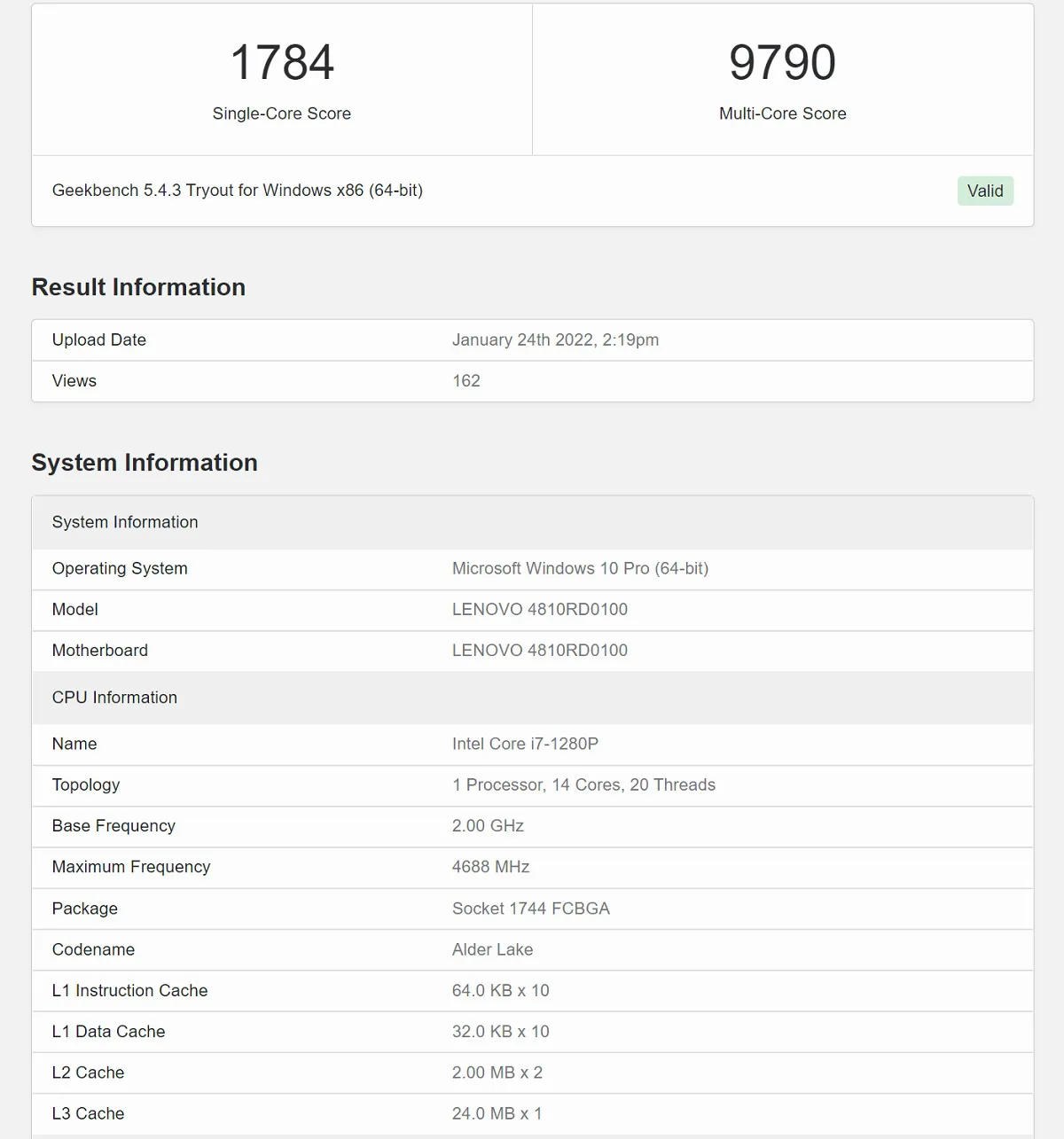Screen dimensions: 1064x1139
Task: Select the 2.00 MB x 2 value
Action: pos(497,1073)
